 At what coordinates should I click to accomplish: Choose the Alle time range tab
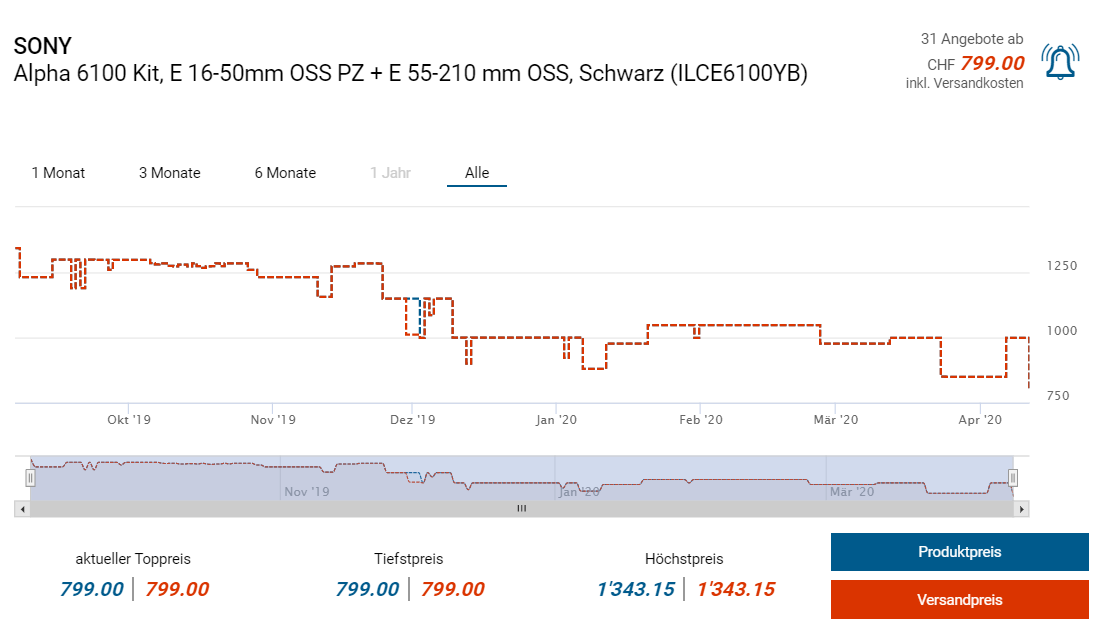click(477, 173)
